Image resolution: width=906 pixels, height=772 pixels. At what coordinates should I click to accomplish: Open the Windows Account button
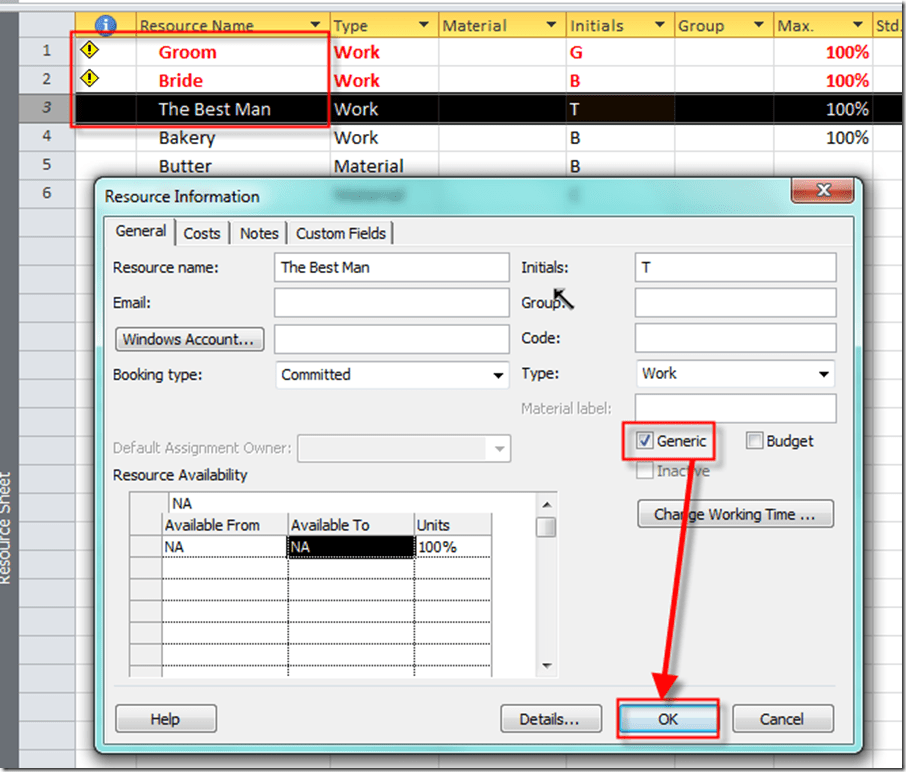coord(188,339)
